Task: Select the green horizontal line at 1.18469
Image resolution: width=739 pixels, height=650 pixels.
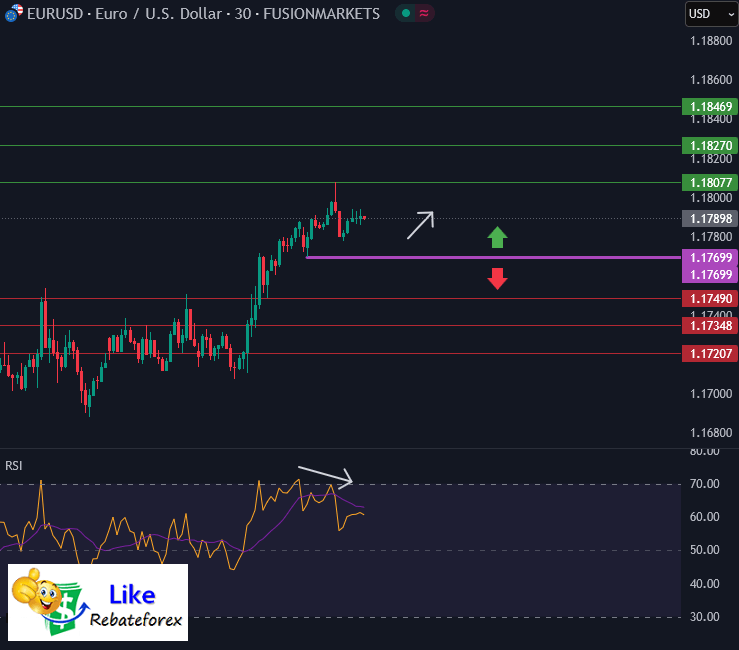Action: point(341,107)
